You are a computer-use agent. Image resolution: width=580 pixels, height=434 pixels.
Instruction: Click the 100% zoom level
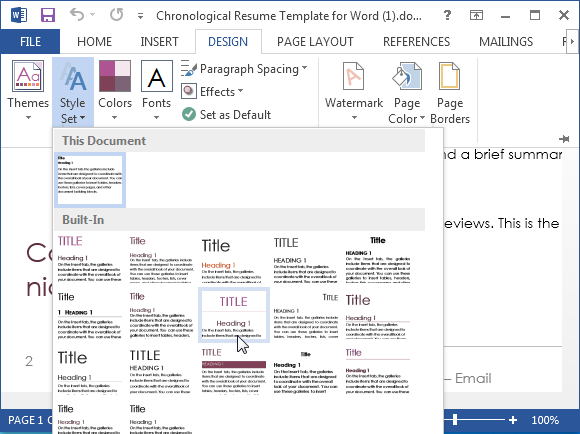(x=545, y=420)
